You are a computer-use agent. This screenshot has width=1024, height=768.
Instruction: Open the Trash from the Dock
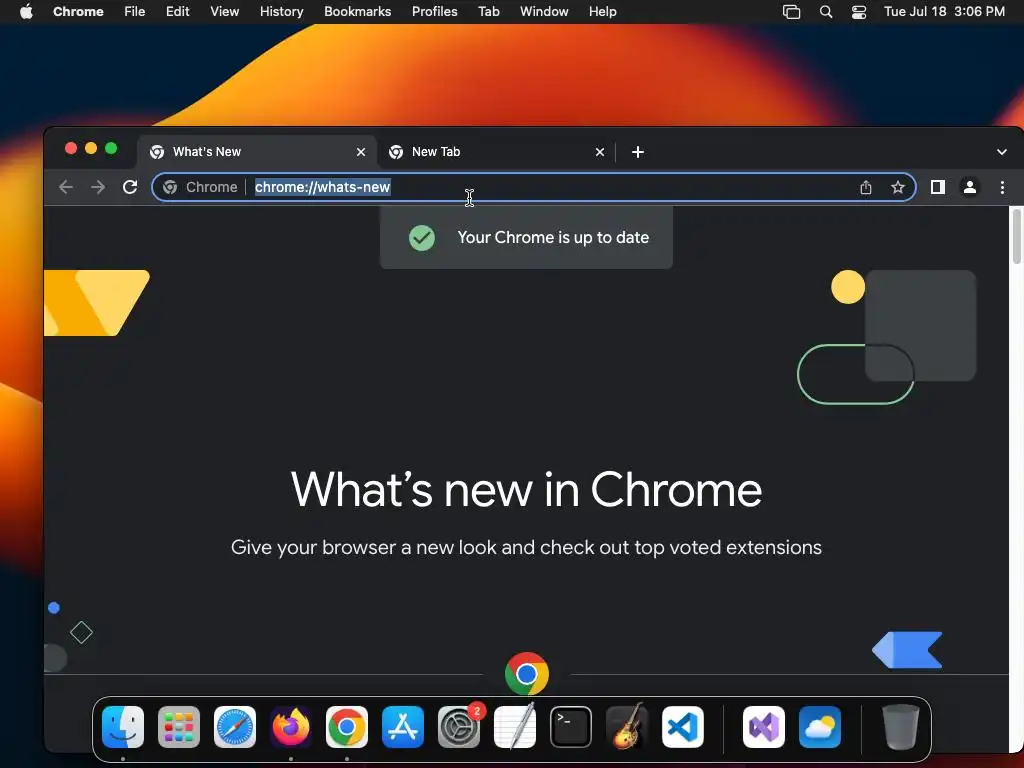[901, 727]
